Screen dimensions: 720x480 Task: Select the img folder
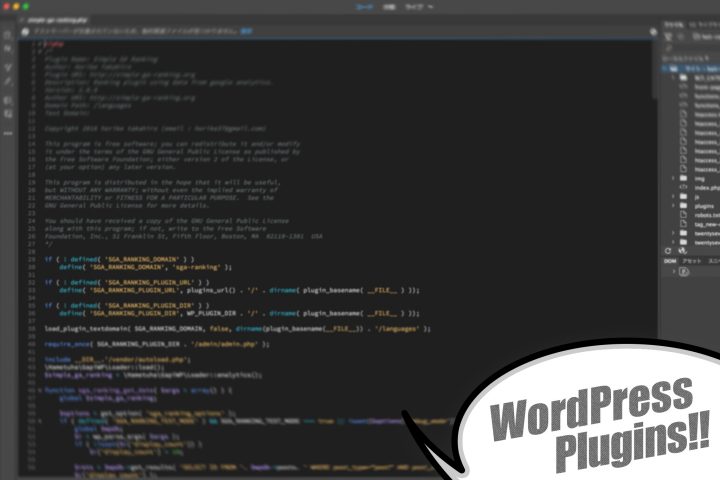(x=699, y=179)
